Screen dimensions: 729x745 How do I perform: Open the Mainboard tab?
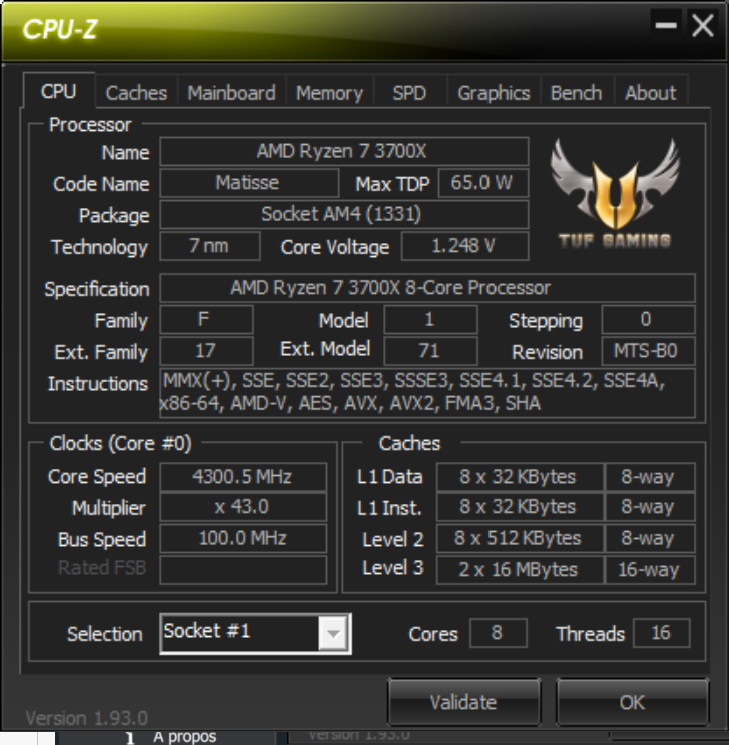tap(231, 93)
